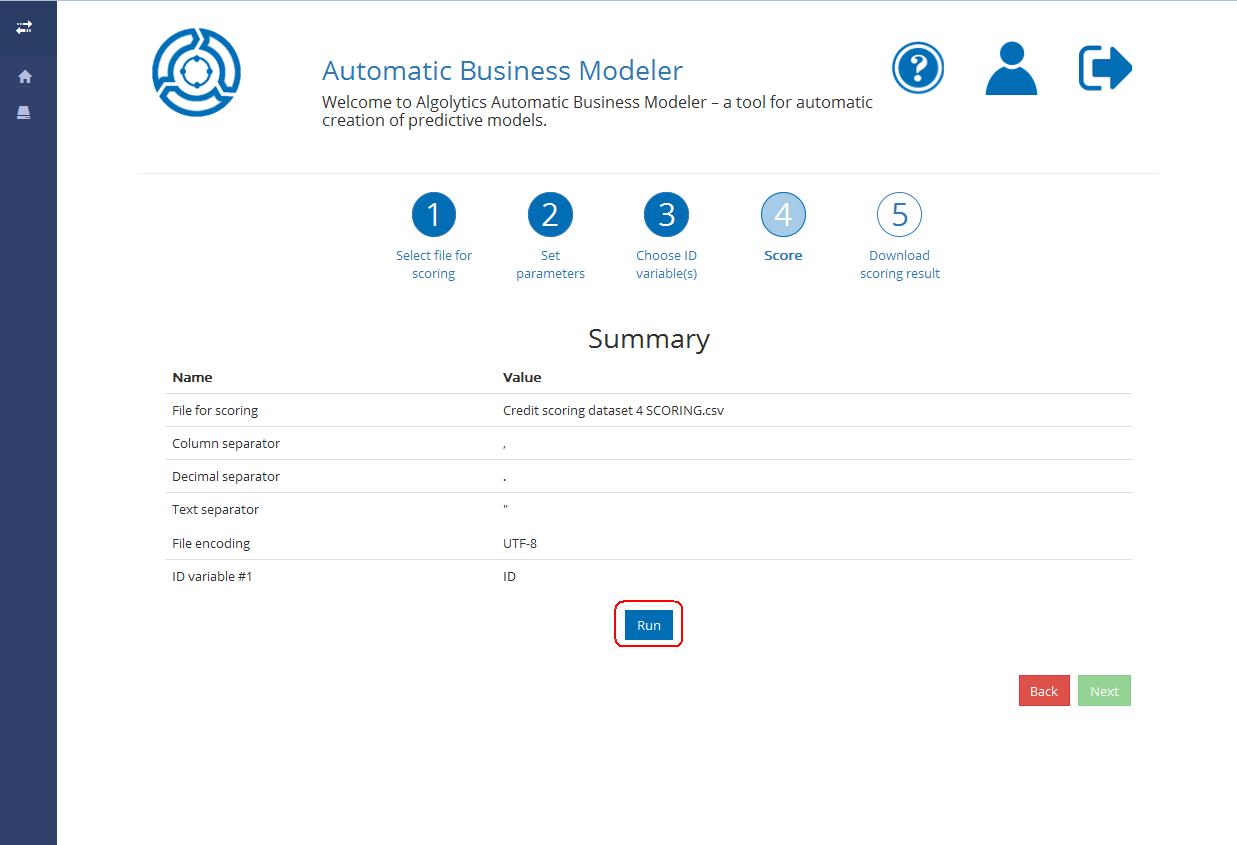Open the help question mark icon
The width and height of the screenshot is (1237, 845).
[917, 68]
